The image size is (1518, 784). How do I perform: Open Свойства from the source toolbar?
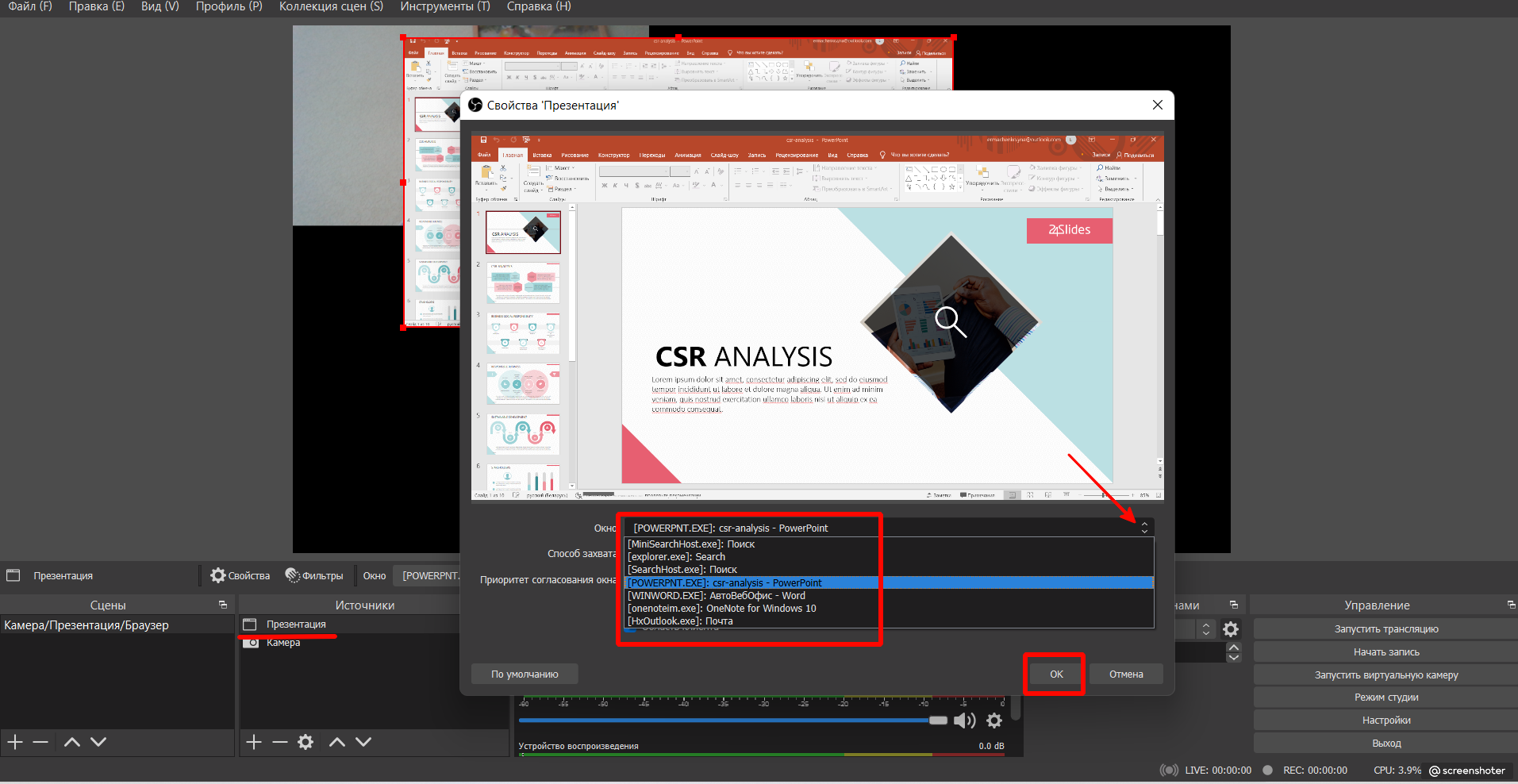(x=240, y=576)
